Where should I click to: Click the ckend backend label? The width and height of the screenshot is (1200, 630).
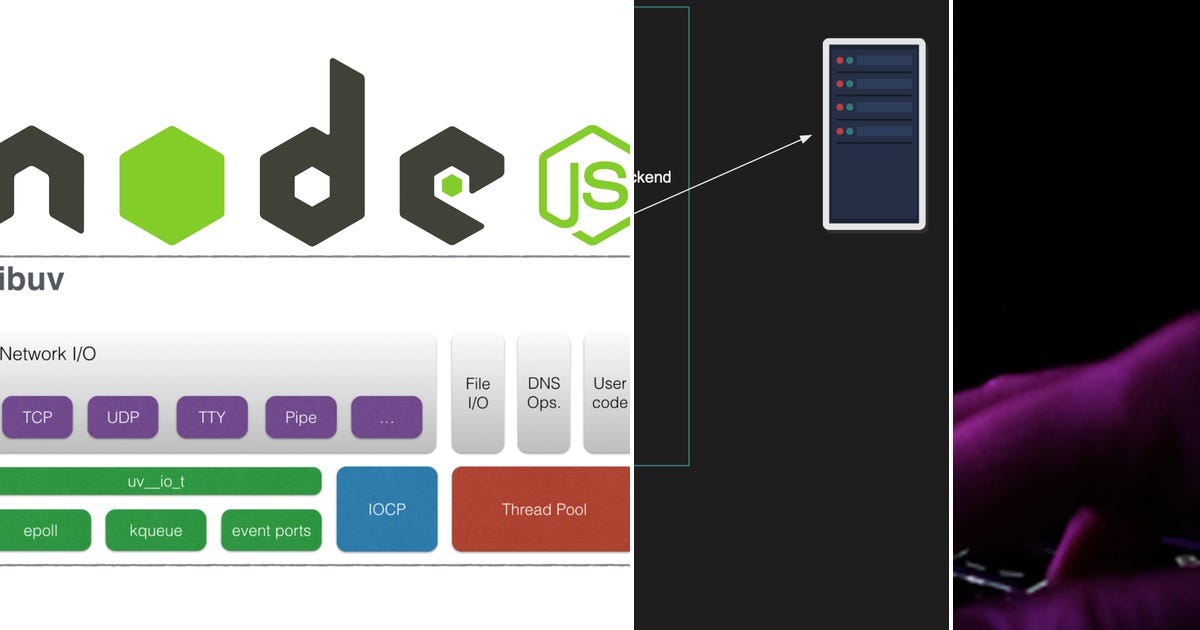click(651, 177)
